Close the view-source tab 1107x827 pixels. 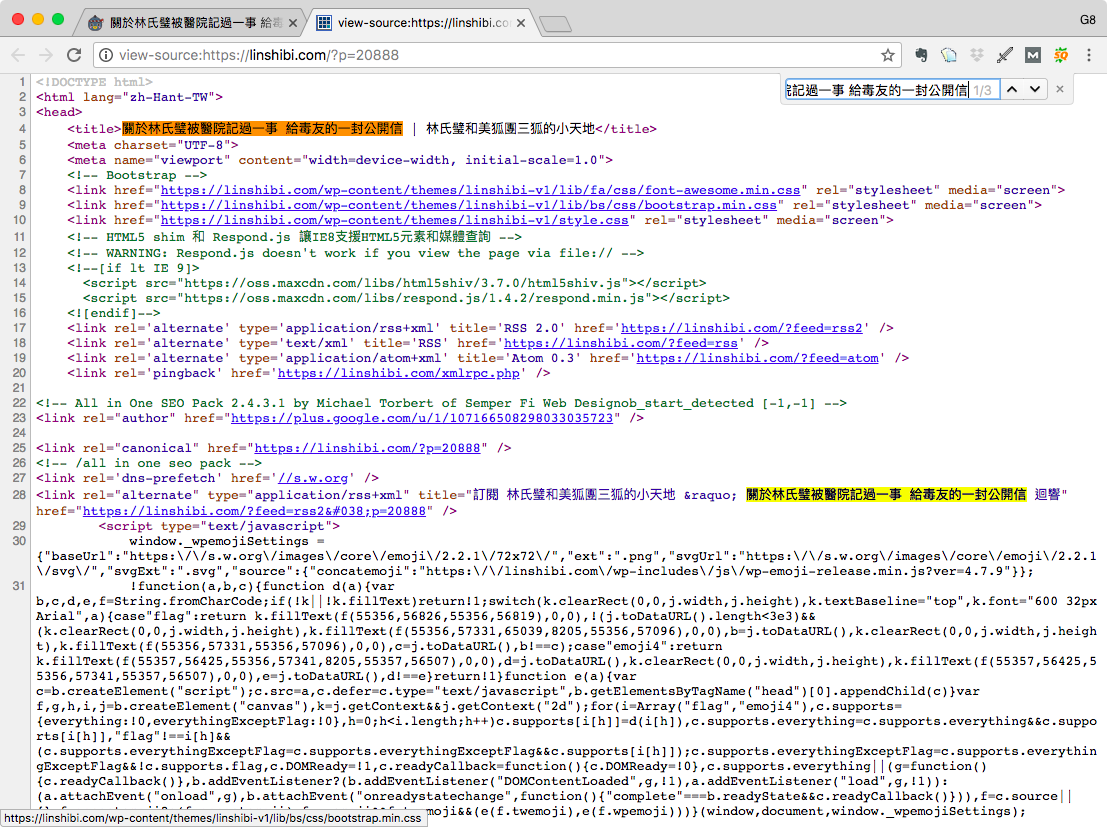tap(521, 23)
